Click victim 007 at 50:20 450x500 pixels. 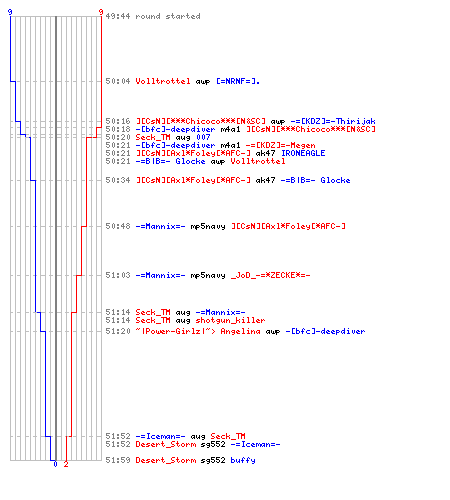click(x=203, y=137)
